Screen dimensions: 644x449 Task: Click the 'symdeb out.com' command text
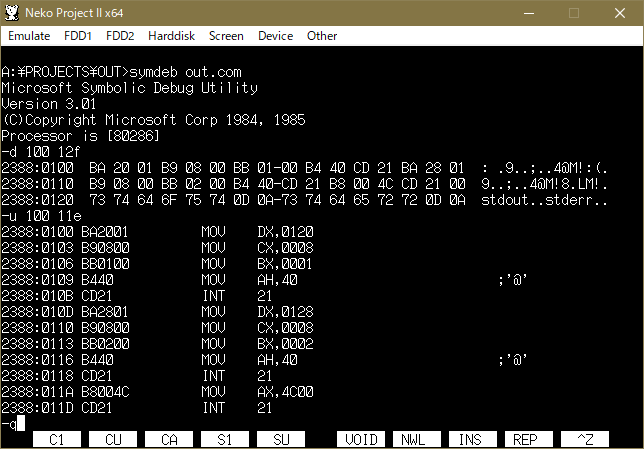(x=185, y=72)
